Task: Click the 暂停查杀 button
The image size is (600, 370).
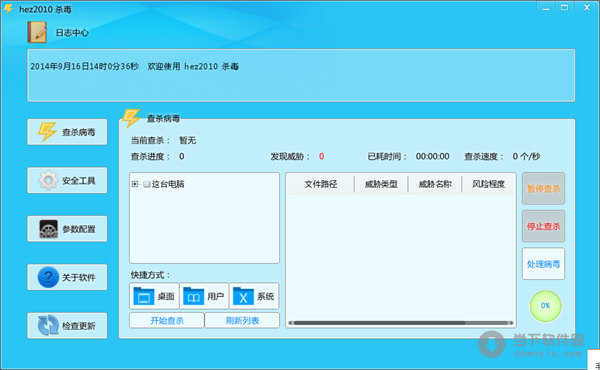Action: click(x=543, y=188)
